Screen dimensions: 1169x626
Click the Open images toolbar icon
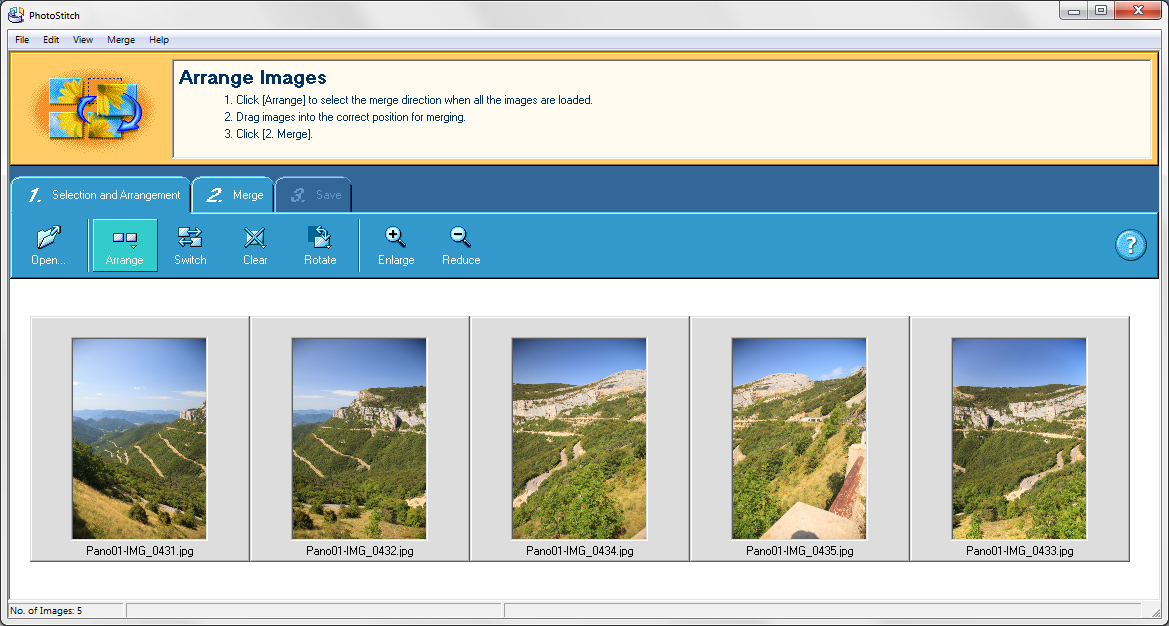coord(47,239)
